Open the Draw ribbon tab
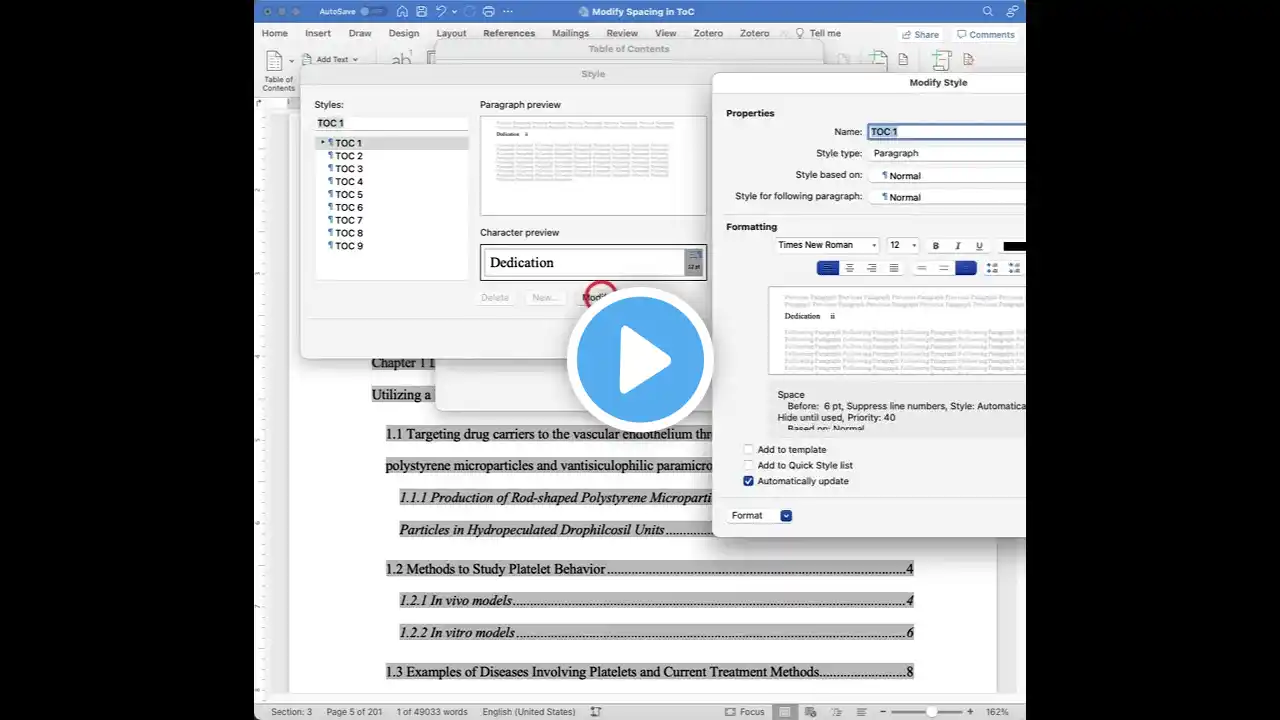 [360, 33]
